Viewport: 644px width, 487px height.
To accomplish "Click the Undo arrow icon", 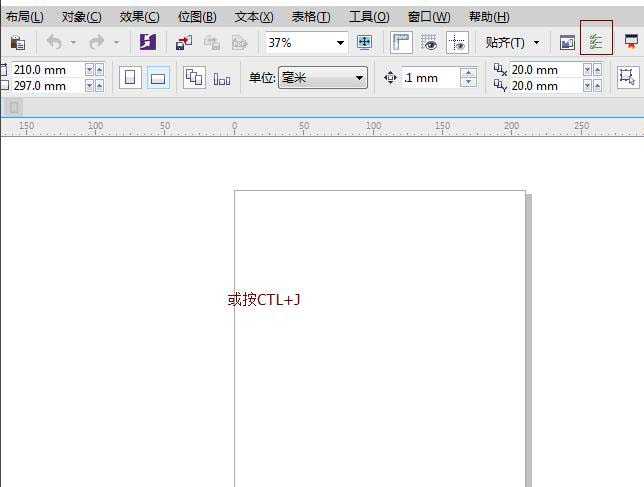I will tap(54, 43).
